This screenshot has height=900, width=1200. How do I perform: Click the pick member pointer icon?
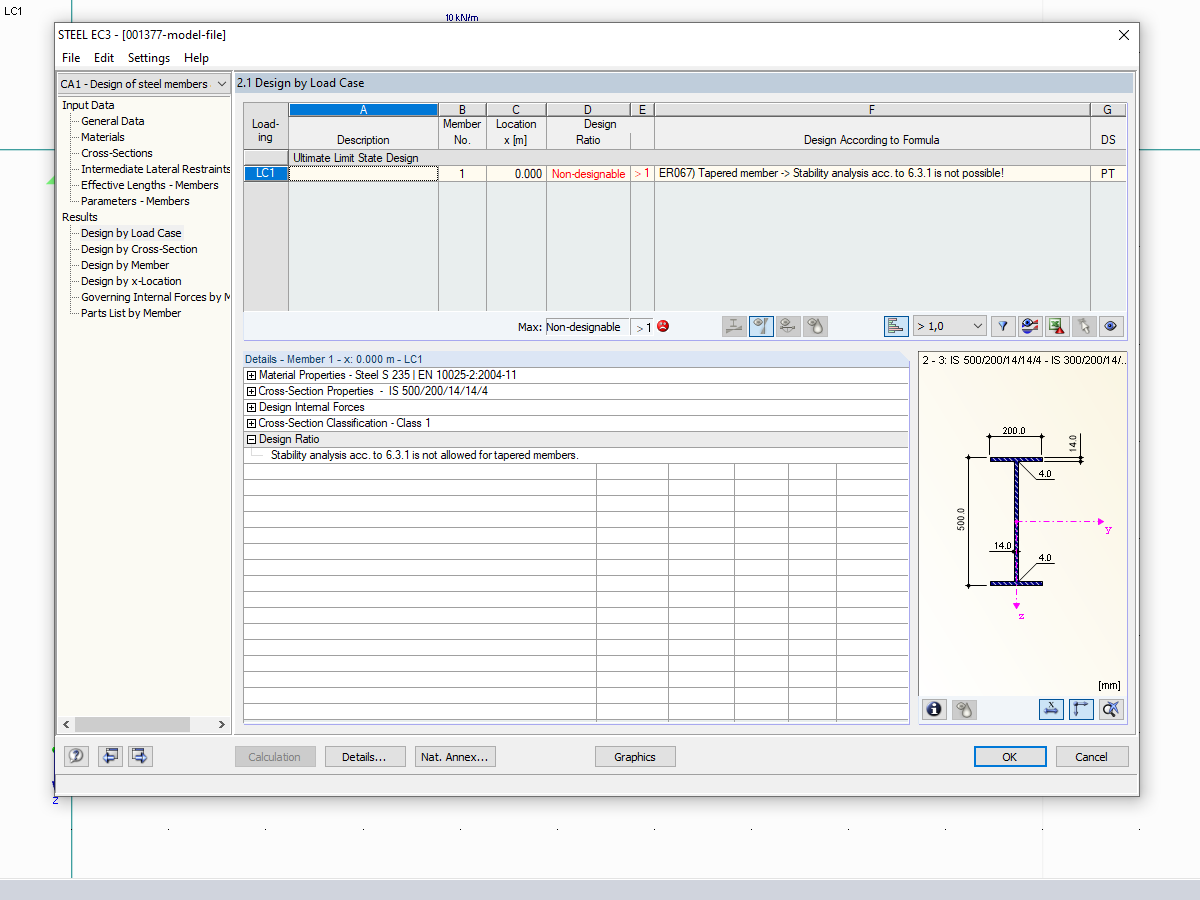[1084, 326]
